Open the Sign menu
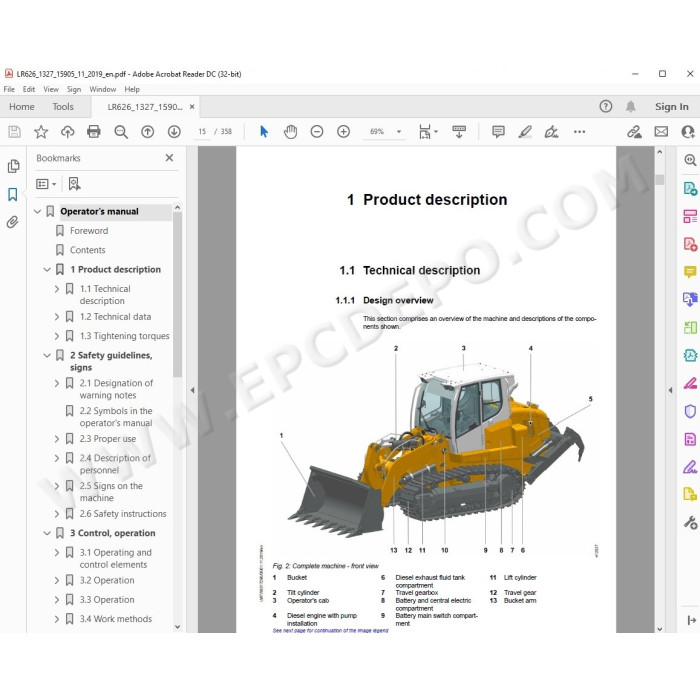Screen dimensions: 700x700 74,89
